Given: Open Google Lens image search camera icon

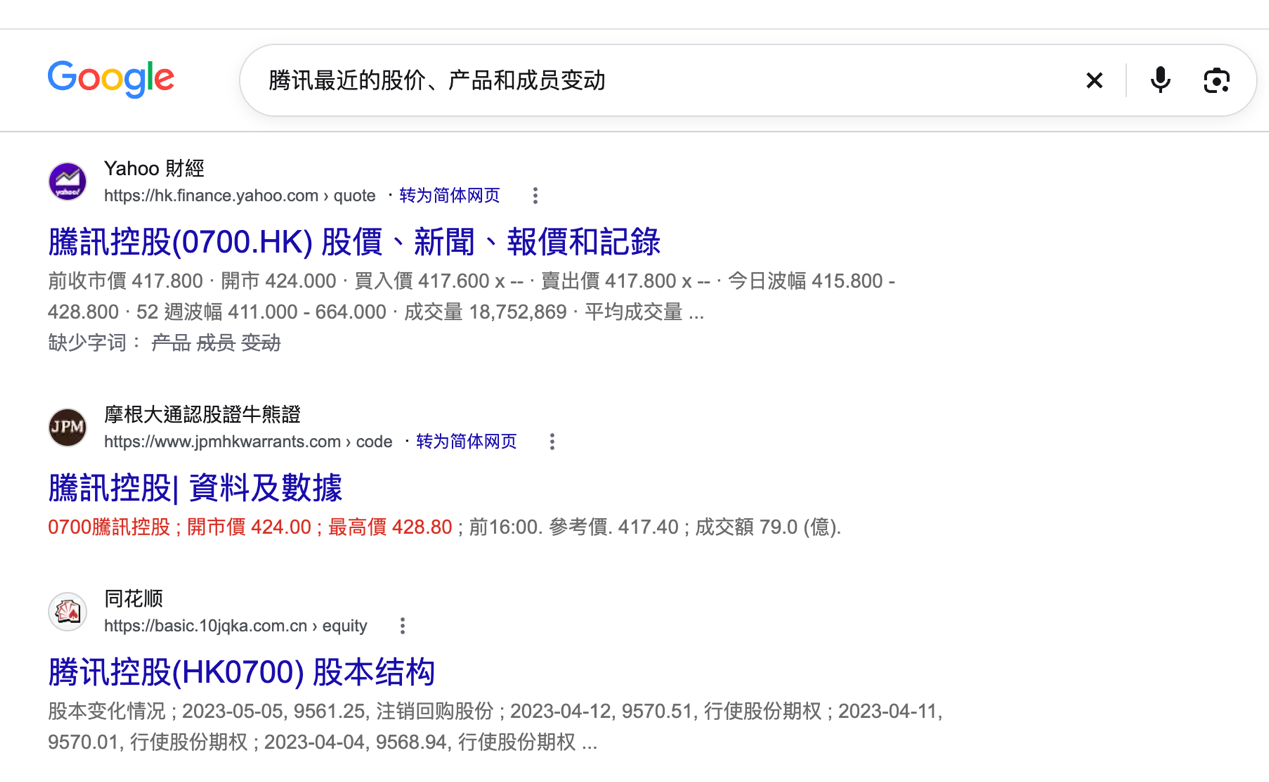Looking at the screenshot, I should pyautogui.click(x=1216, y=80).
